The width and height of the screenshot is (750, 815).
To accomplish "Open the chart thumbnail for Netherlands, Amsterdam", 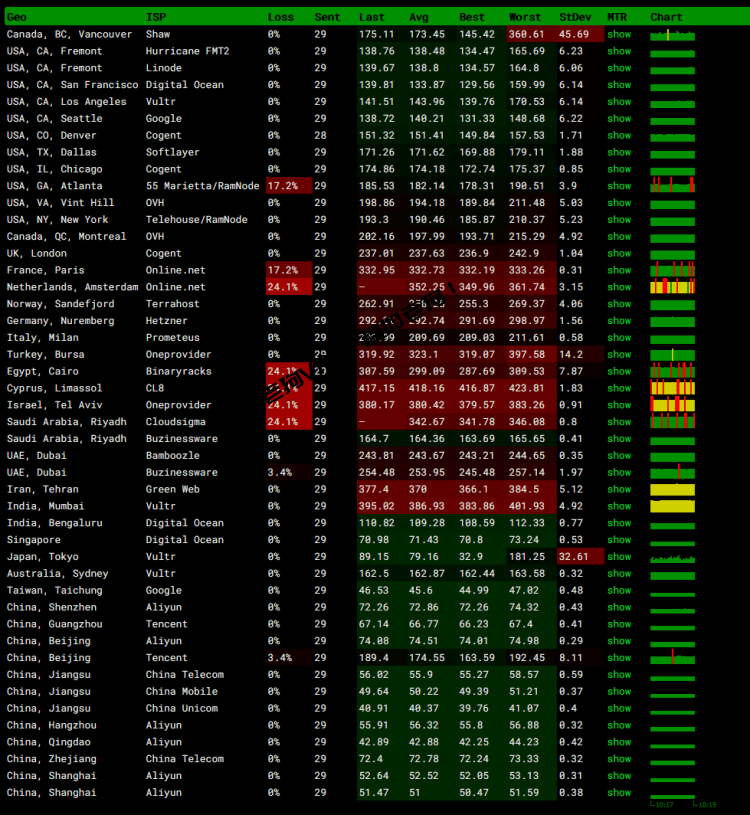I will point(673,286).
